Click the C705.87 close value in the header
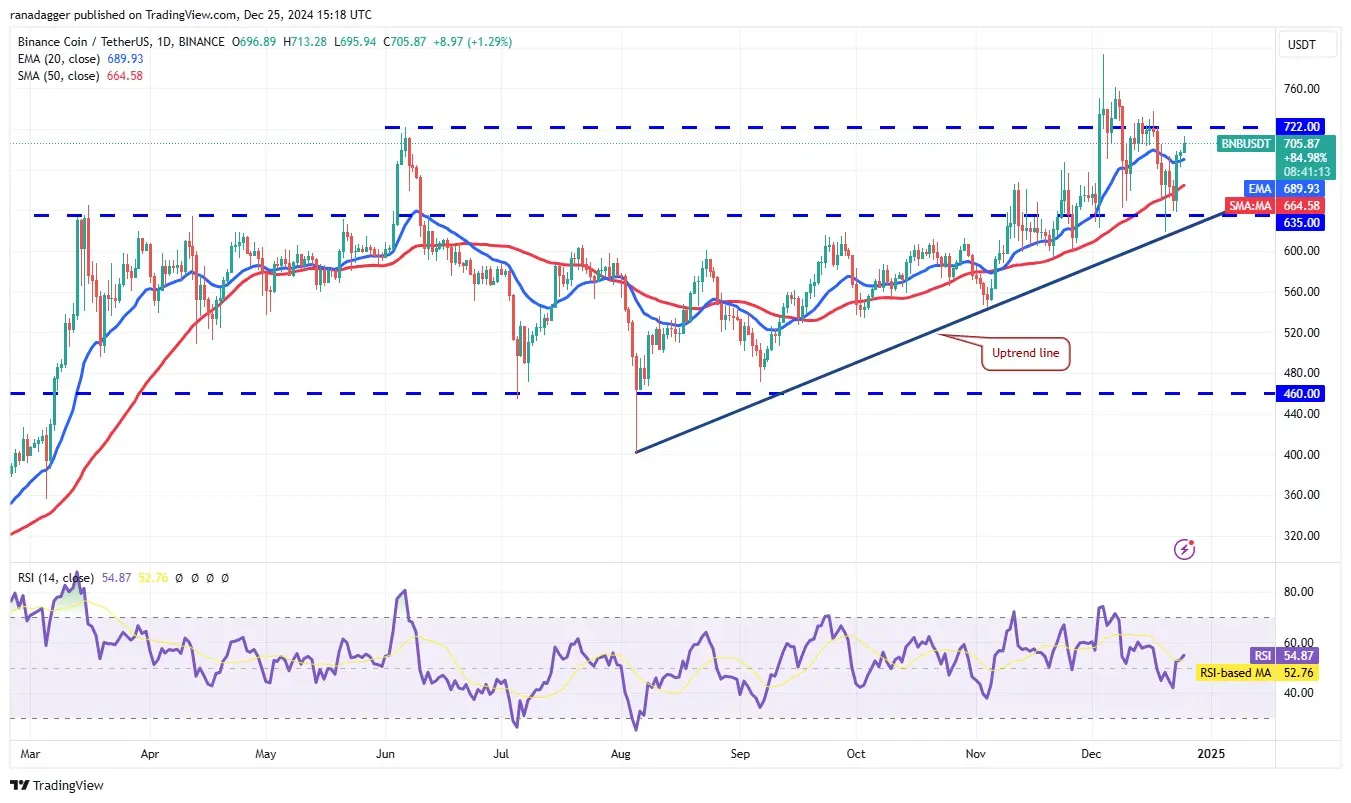1351x803 pixels. click(404, 42)
